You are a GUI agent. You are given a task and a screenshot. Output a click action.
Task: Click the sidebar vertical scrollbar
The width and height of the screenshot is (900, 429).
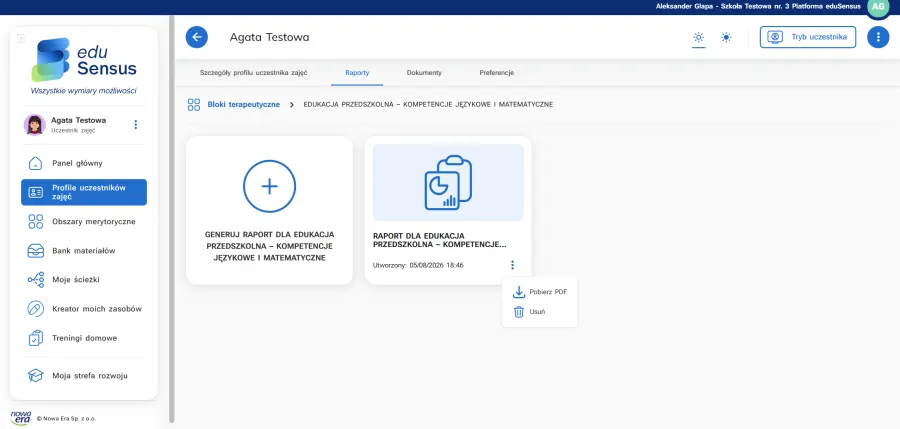172,218
